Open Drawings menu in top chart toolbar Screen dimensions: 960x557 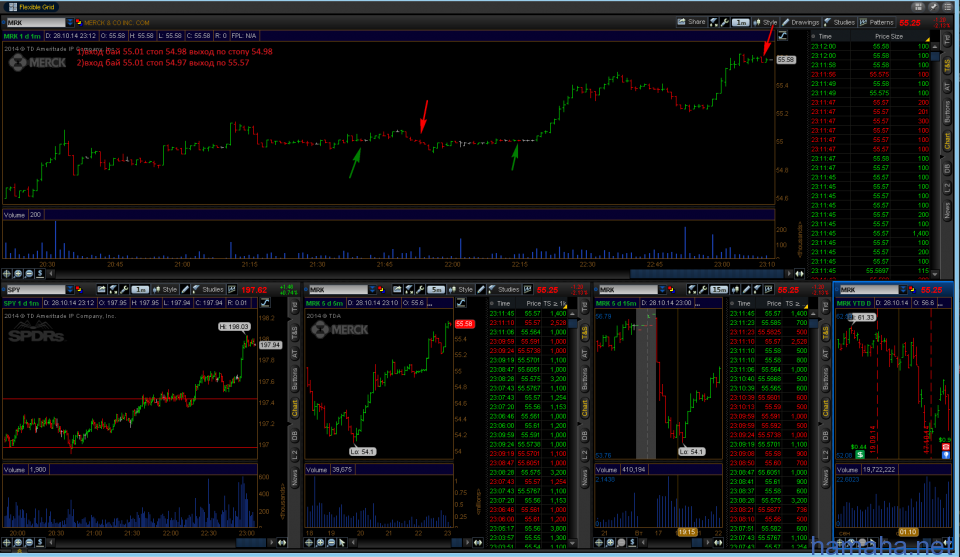tap(800, 23)
